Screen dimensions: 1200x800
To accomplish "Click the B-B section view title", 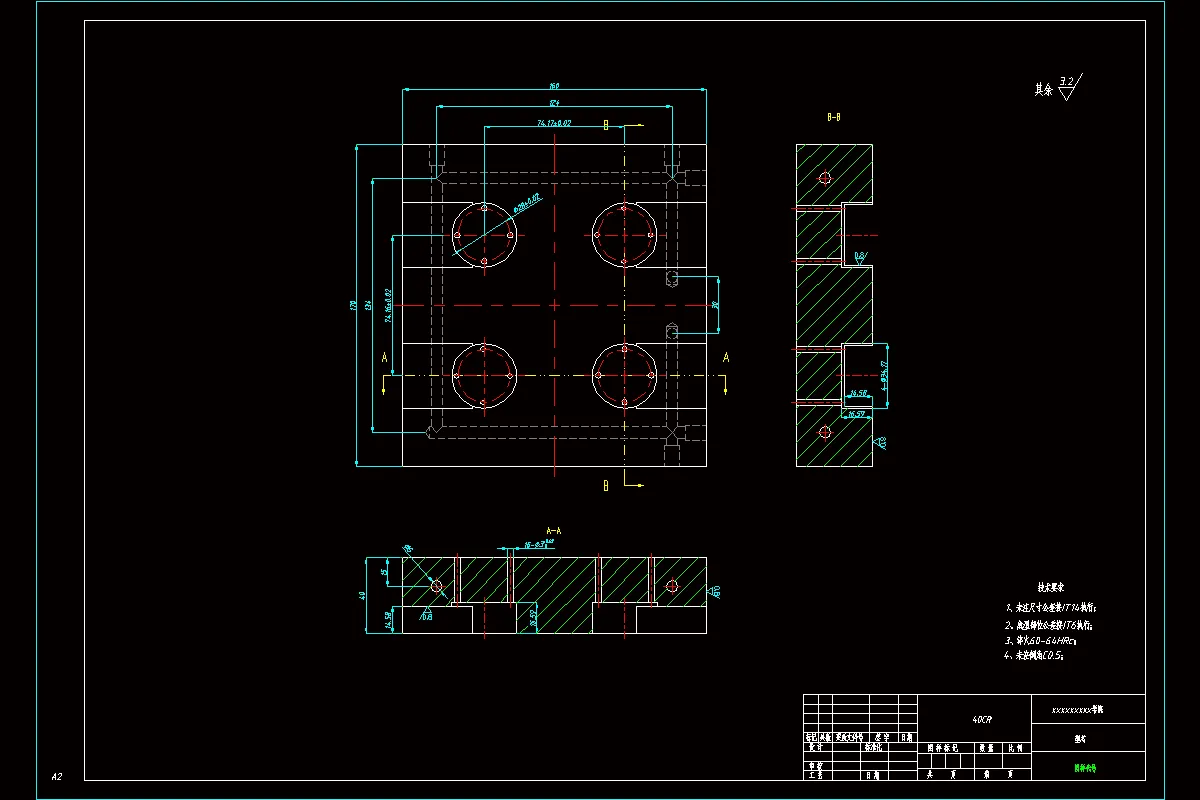I will [833, 117].
